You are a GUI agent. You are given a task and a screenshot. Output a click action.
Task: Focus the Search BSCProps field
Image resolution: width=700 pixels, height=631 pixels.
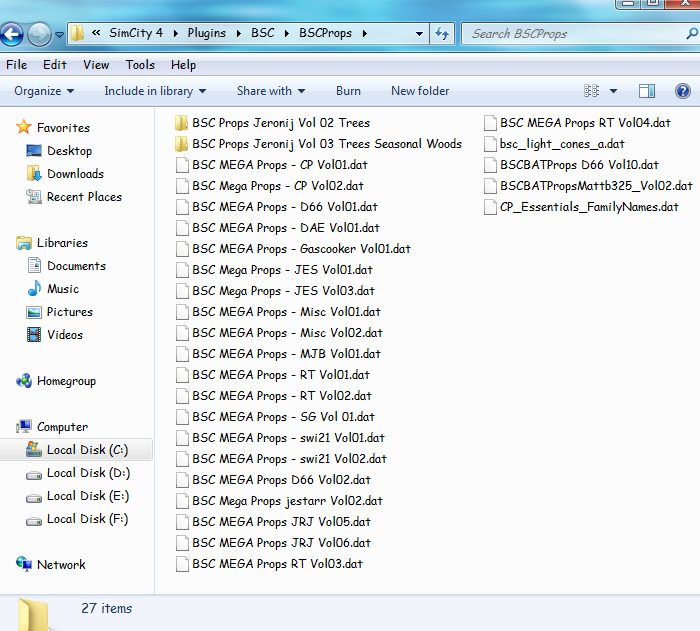580,33
